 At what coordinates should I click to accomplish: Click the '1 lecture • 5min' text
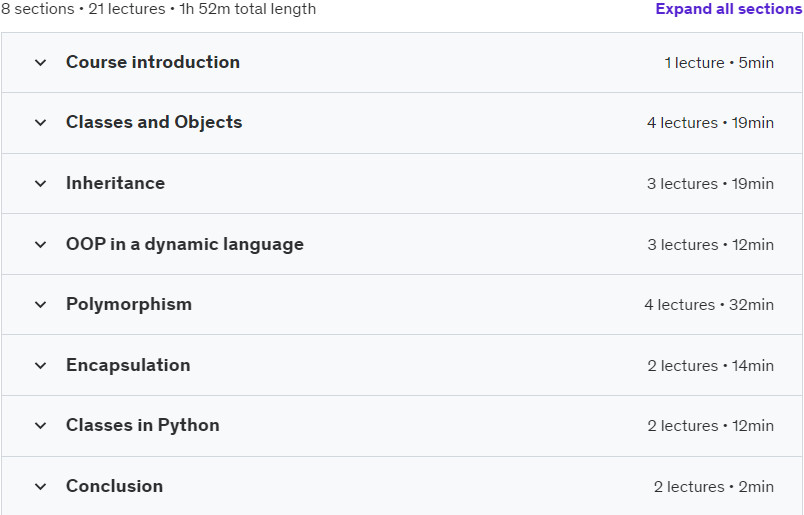point(719,63)
